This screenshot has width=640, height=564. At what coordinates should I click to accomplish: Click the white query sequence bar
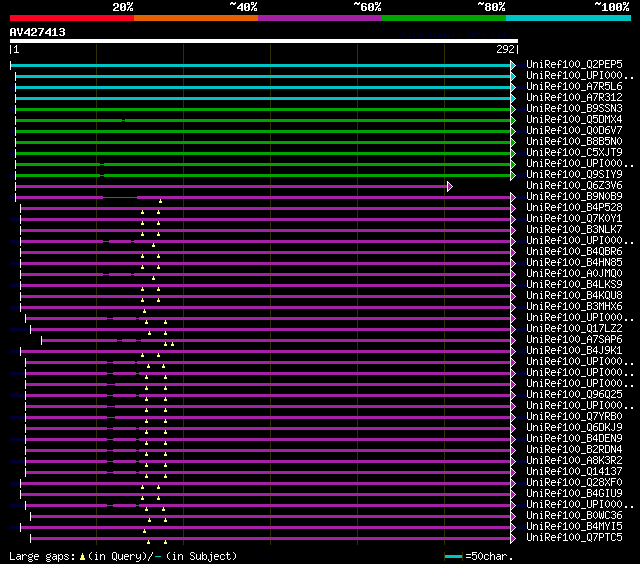263,42
